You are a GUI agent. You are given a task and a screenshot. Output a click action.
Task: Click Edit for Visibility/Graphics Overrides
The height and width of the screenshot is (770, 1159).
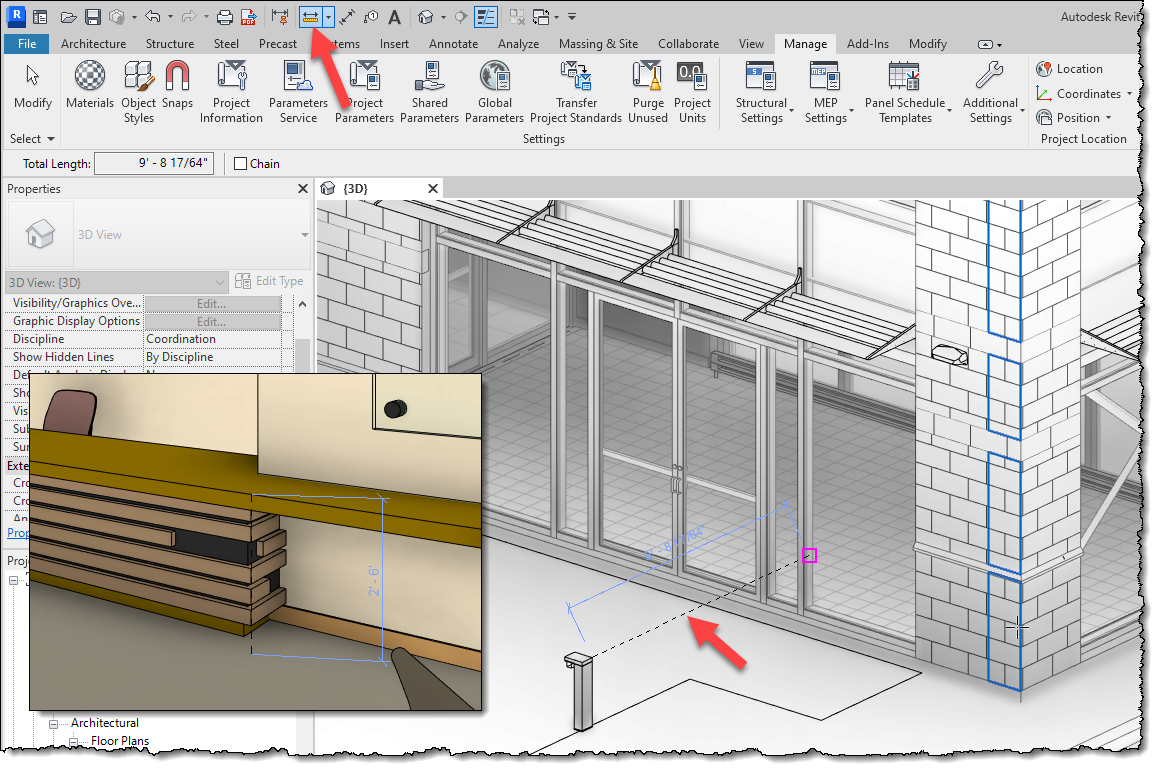(212, 304)
